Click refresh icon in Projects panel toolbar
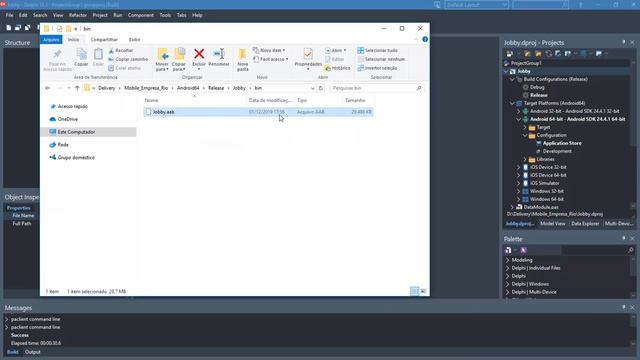 [548, 53]
